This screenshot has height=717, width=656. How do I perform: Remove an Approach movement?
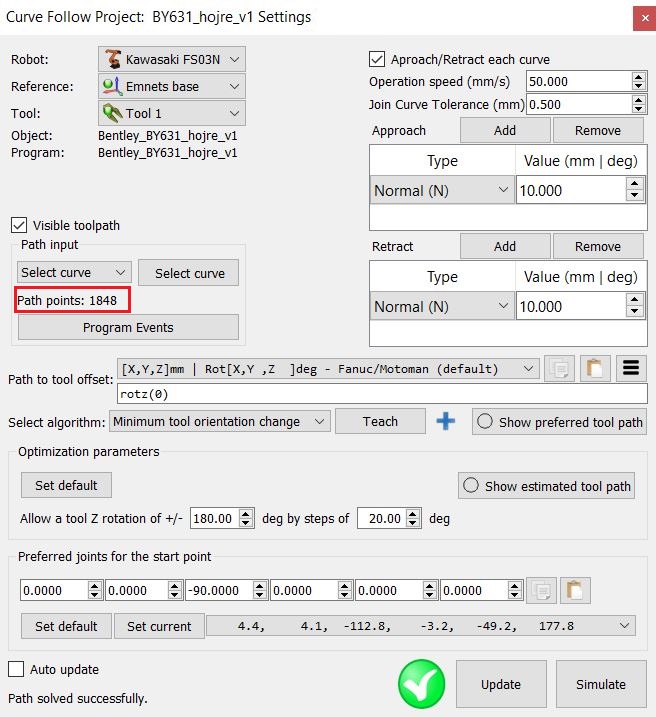coord(598,130)
